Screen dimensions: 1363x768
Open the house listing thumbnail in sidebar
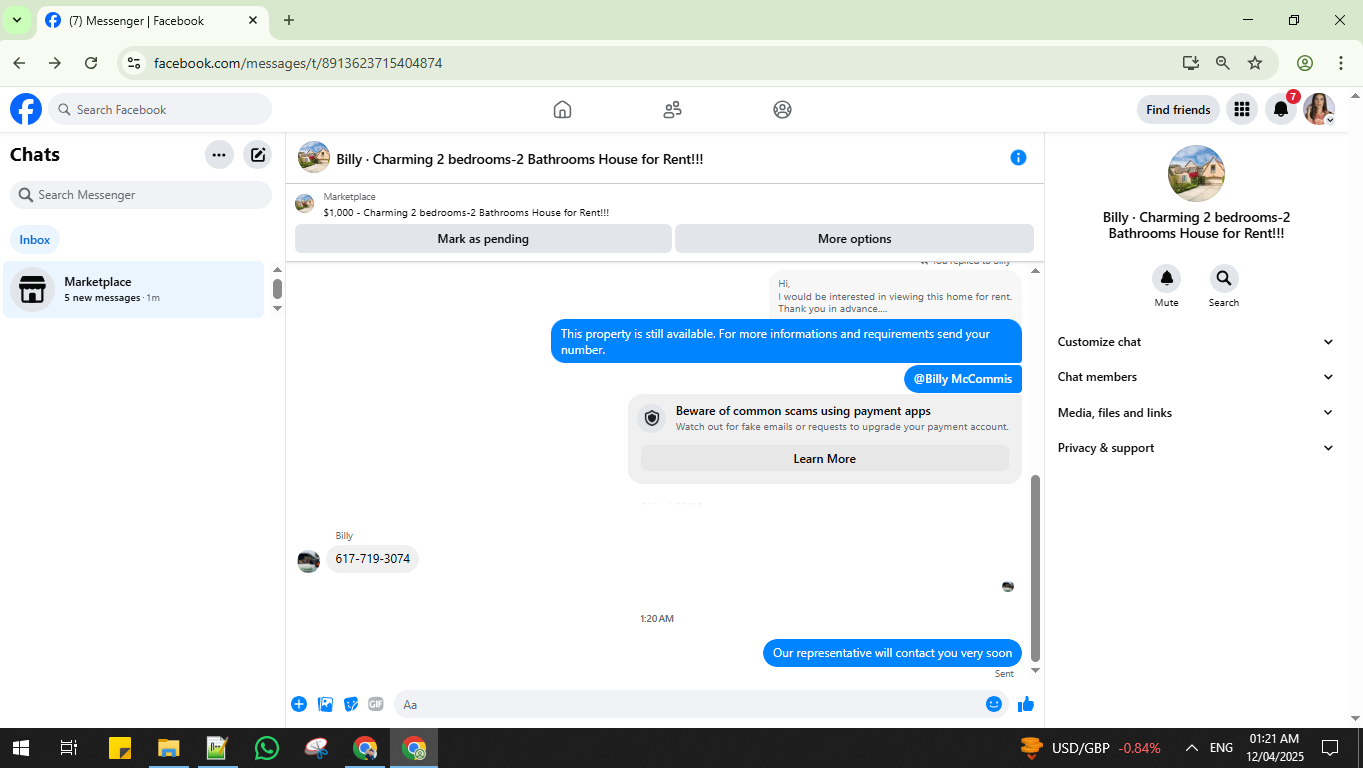pyautogui.click(x=1196, y=174)
